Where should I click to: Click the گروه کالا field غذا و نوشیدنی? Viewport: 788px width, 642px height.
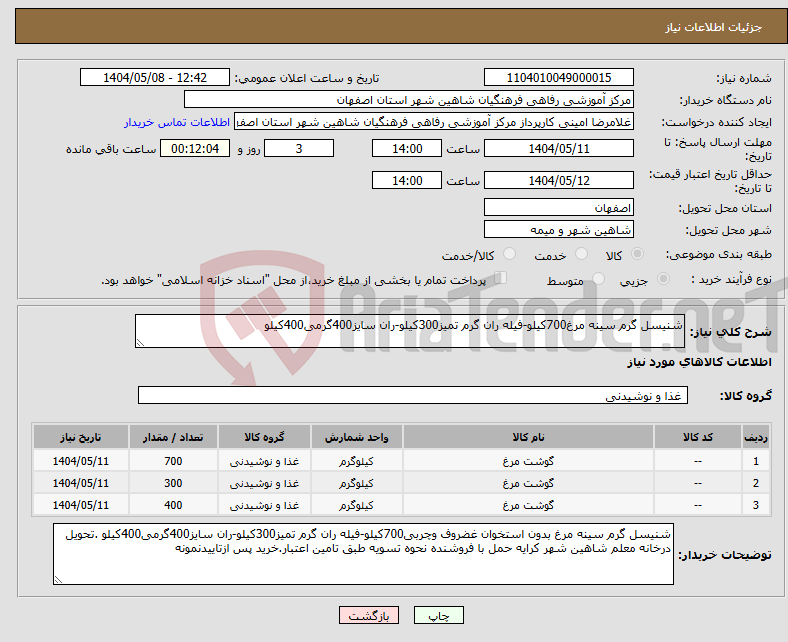(413, 395)
